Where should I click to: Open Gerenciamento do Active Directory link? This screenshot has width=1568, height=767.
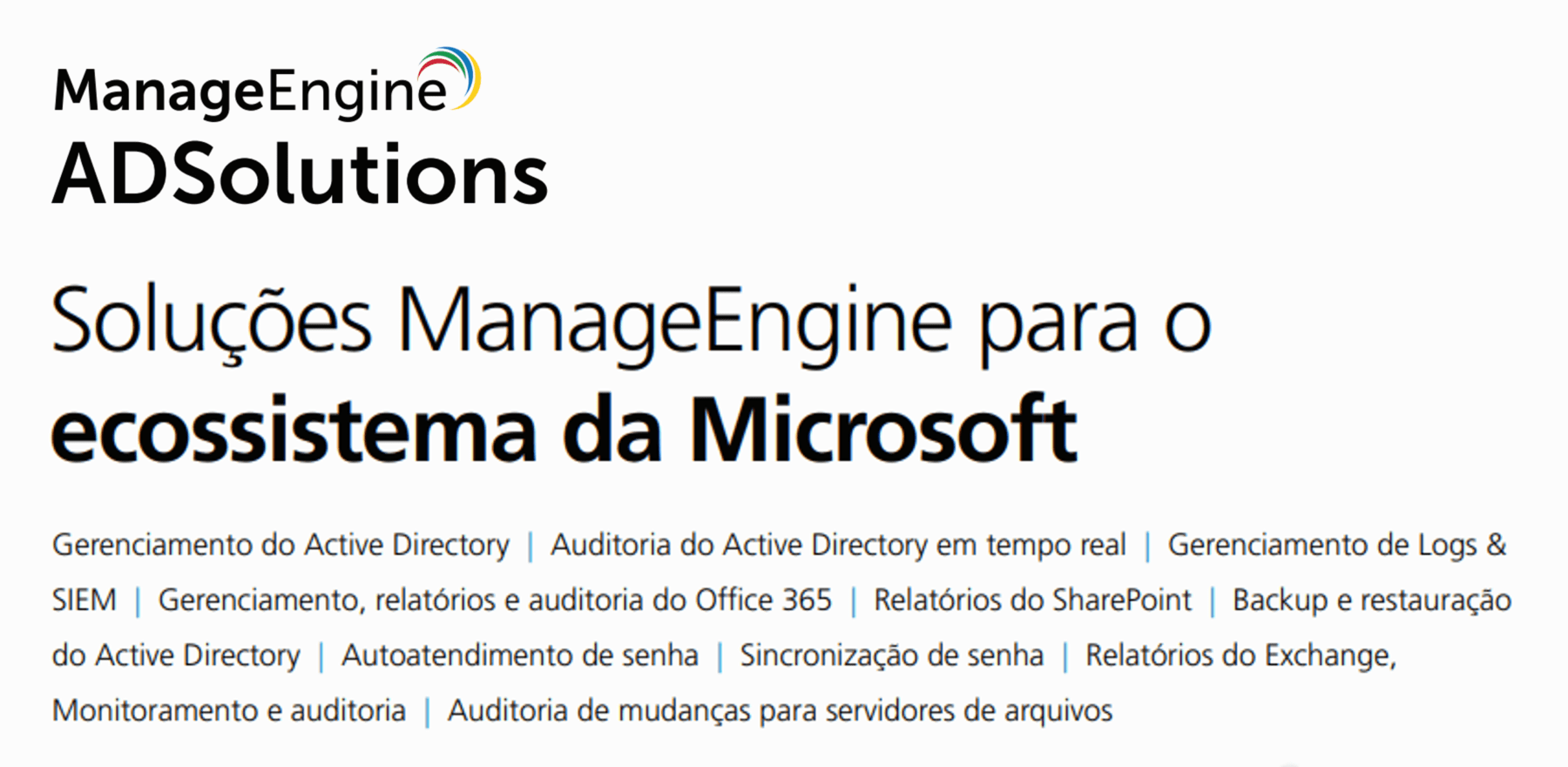coord(280,546)
